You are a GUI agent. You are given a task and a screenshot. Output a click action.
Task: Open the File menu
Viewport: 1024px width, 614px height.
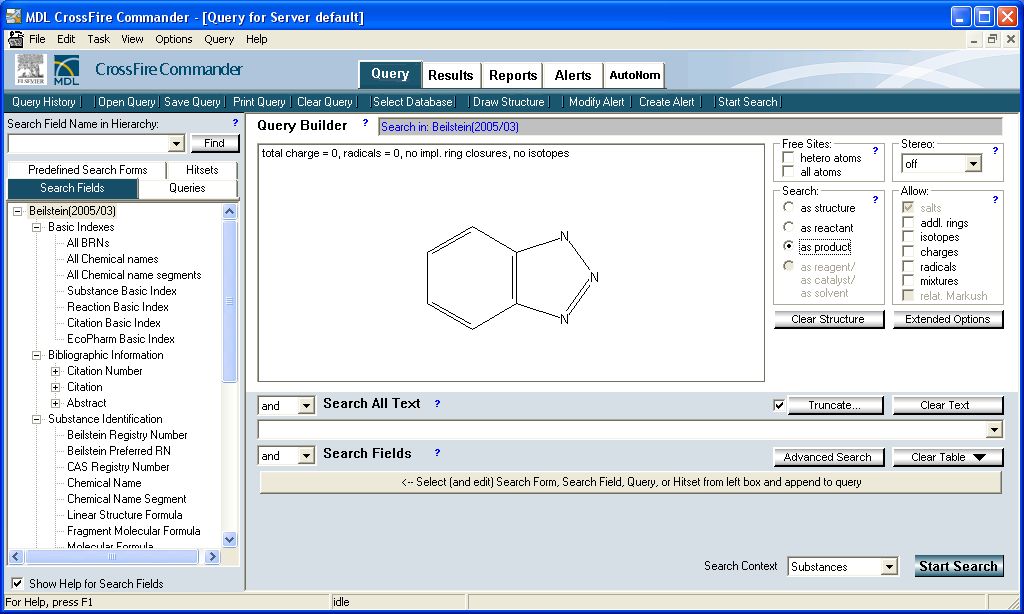coord(37,39)
